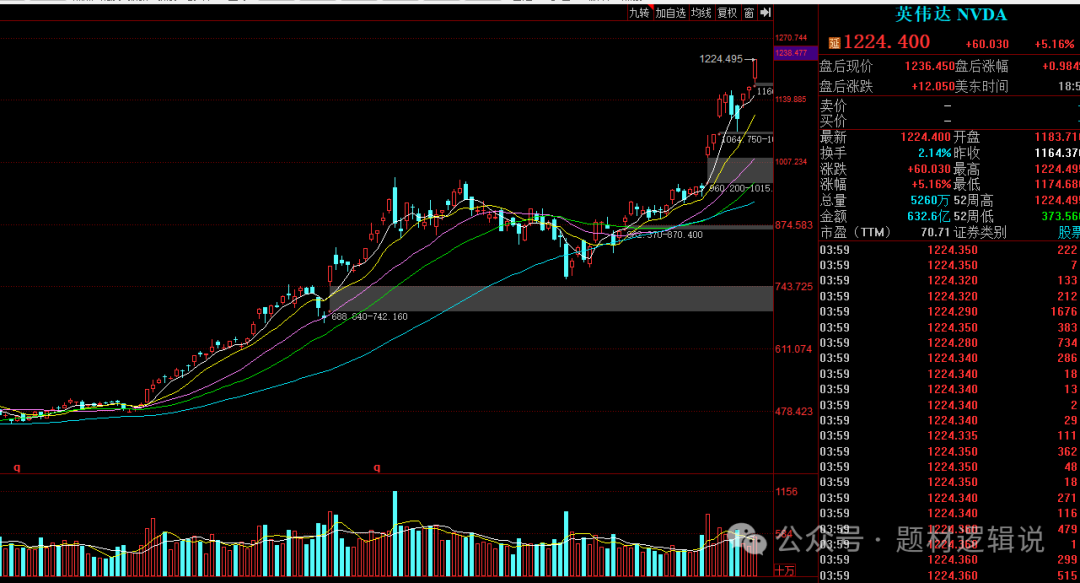Click the arrow-to-bar collapse panel icon

(765, 13)
